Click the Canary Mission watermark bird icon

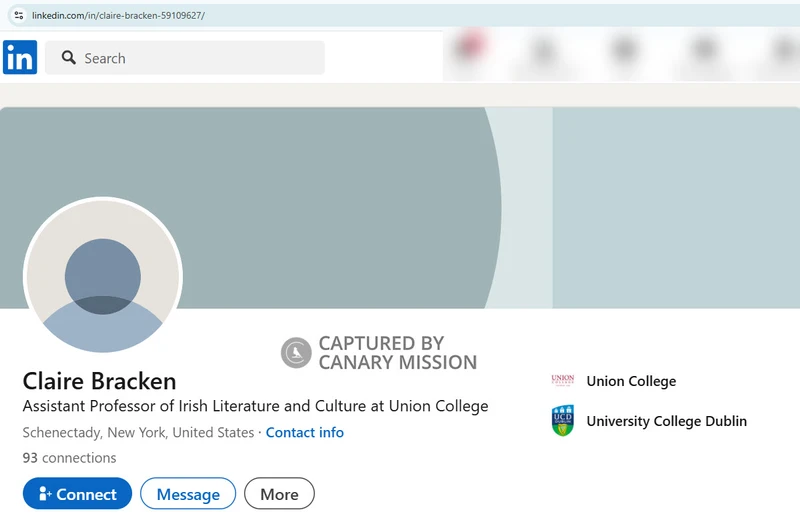tap(296, 352)
